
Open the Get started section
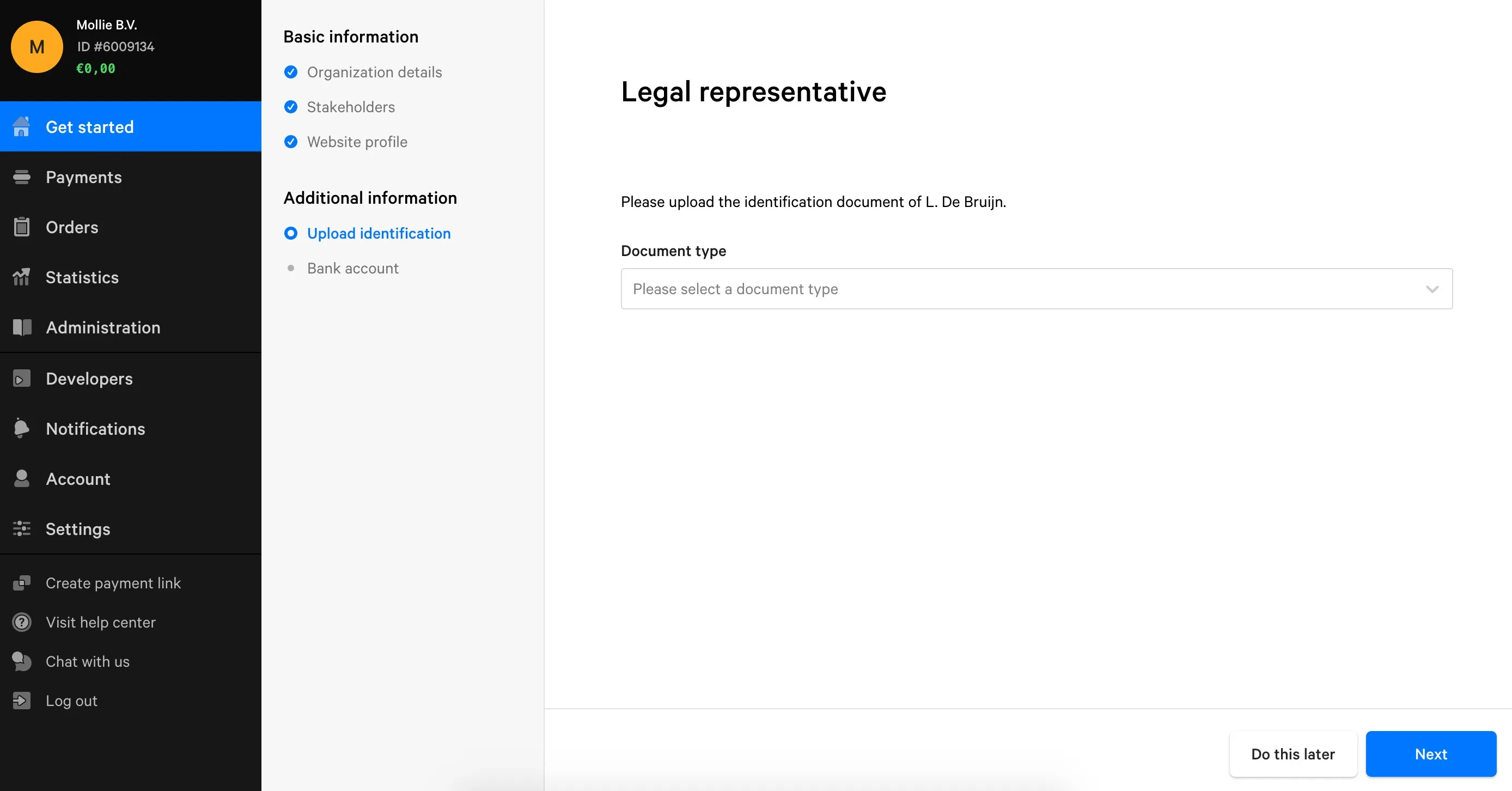click(x=130, y=127)
